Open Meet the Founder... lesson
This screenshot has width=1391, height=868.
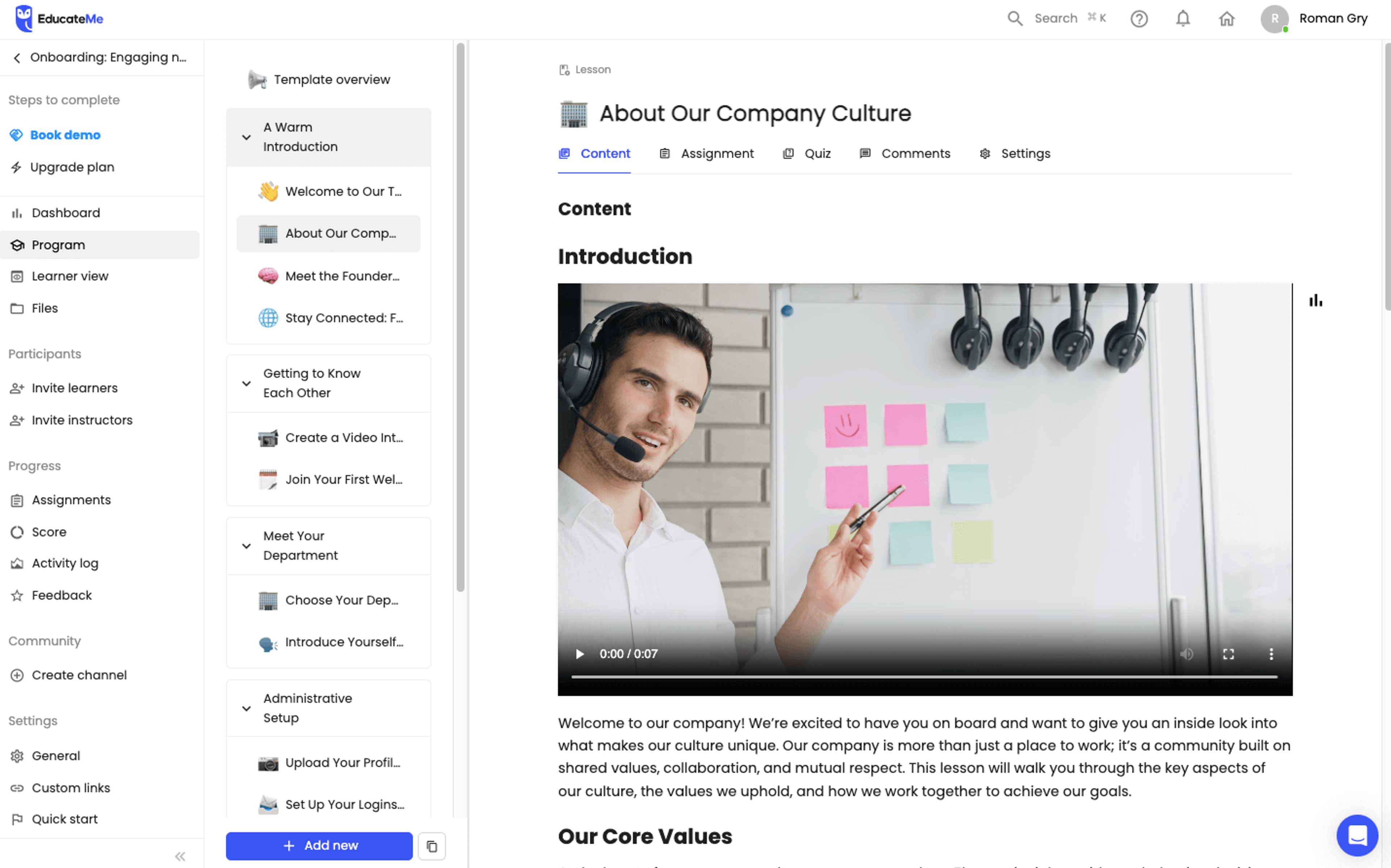click(329, 276)
